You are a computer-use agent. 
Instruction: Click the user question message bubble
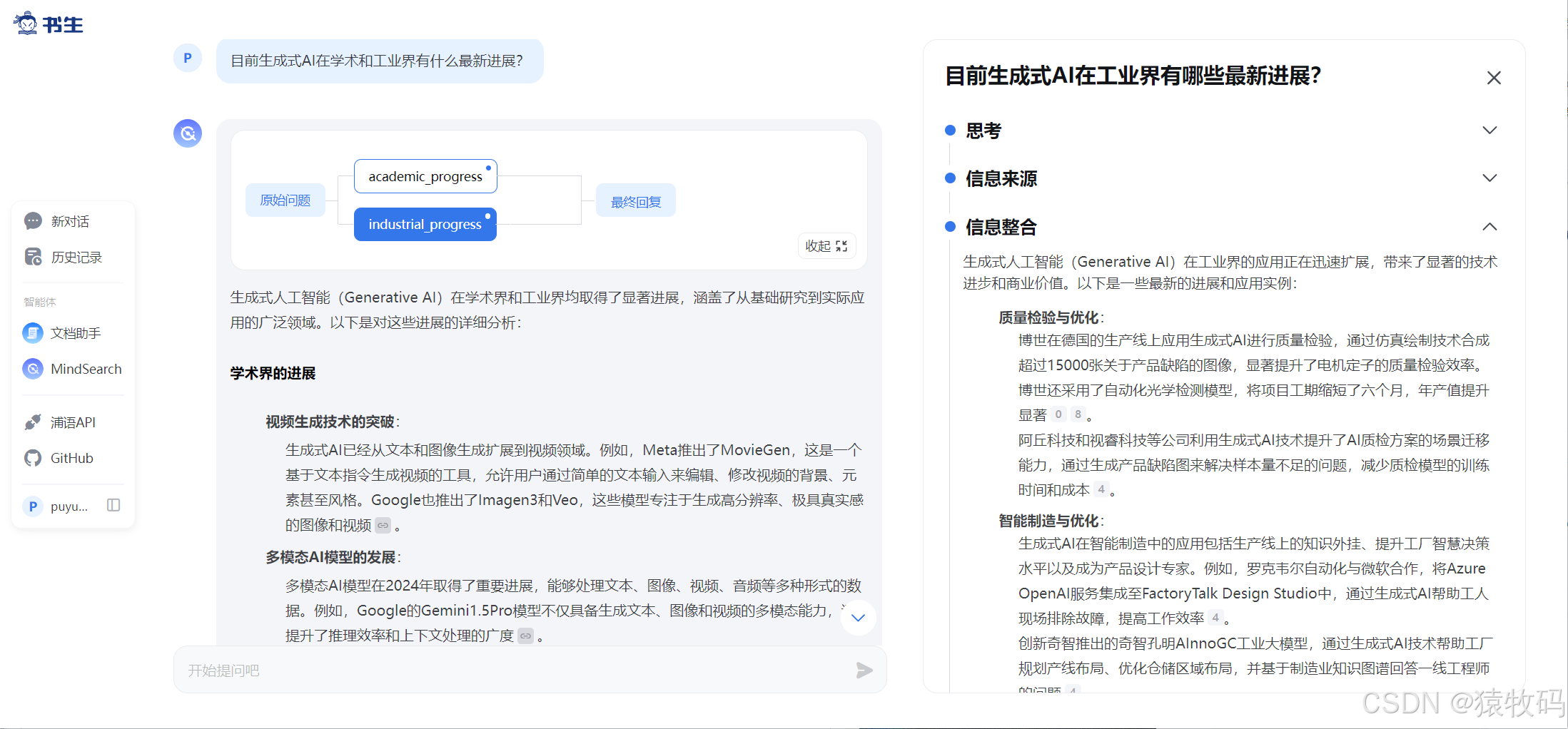380,61
